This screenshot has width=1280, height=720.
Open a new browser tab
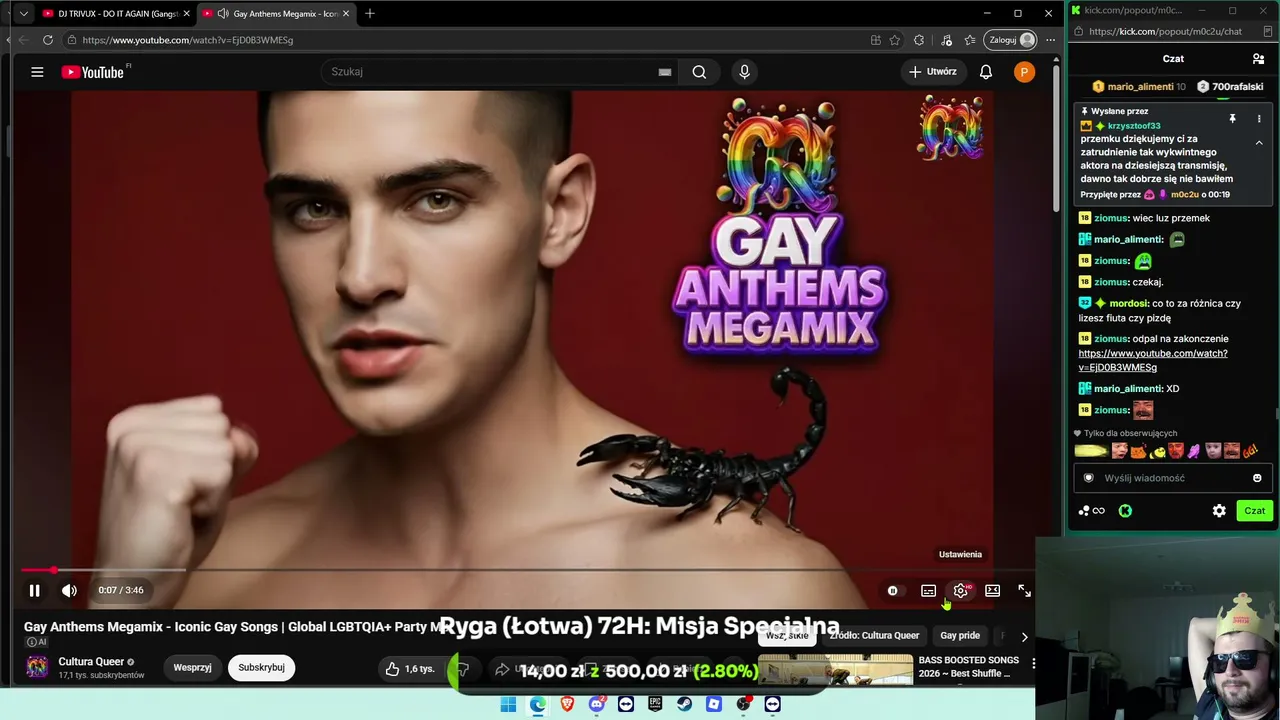(370, 14)
